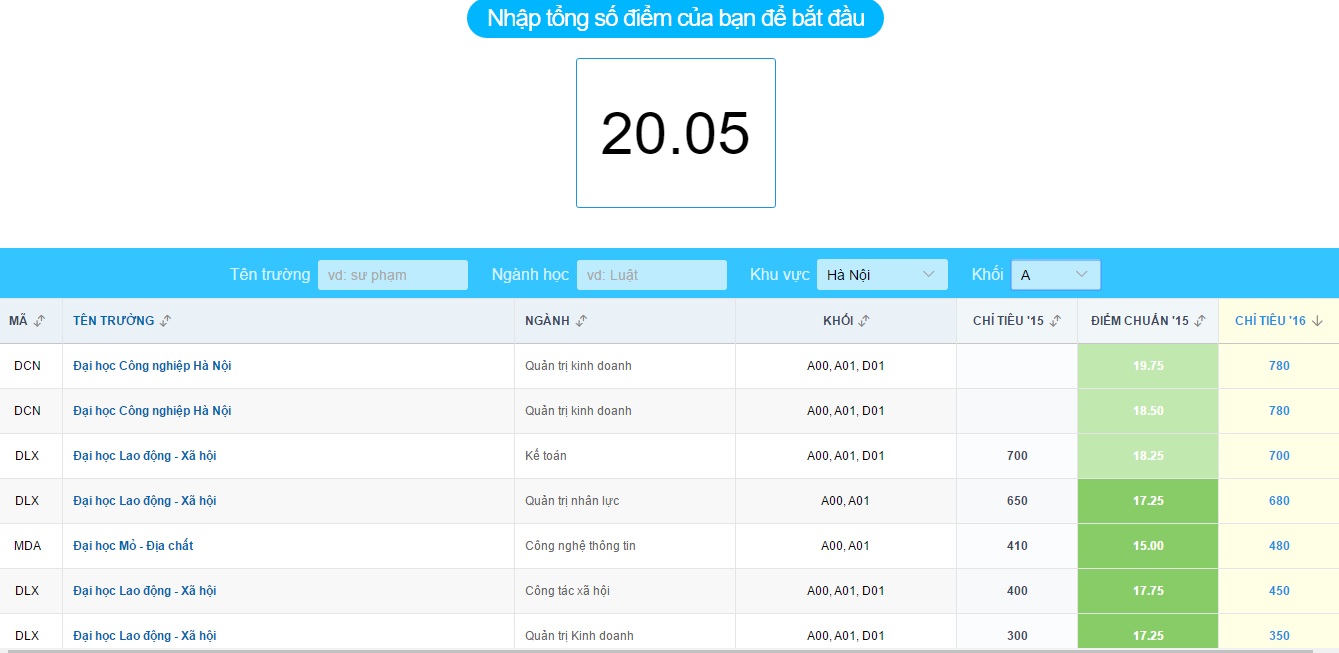The width and height of the screenshot is (1339, 653).
Task: Open Đại học Lao động - Xã hội Kế toán row link
Action: tap(144, 456)
